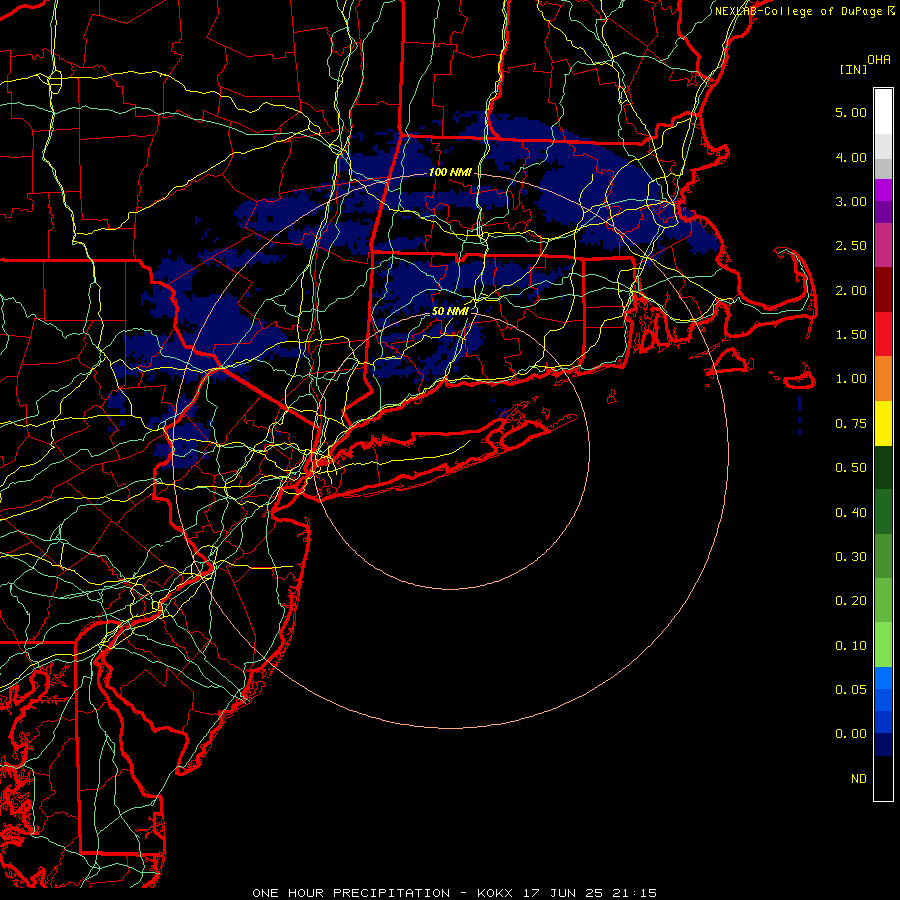Click the 0.00 legend value
The height and width of the screenshot is (900, 900).
tap(851, 734)
